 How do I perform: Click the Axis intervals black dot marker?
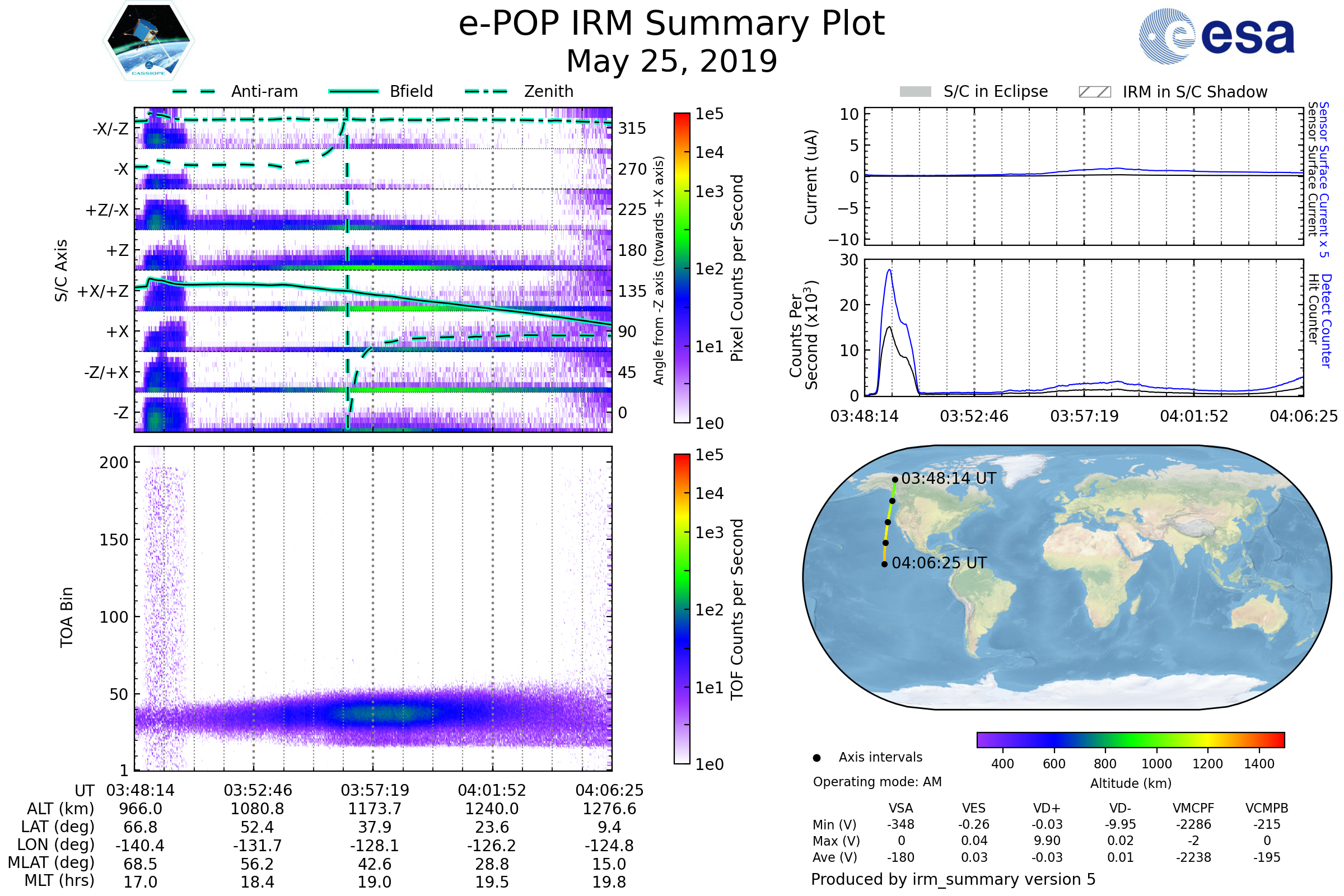coord(816,758)
